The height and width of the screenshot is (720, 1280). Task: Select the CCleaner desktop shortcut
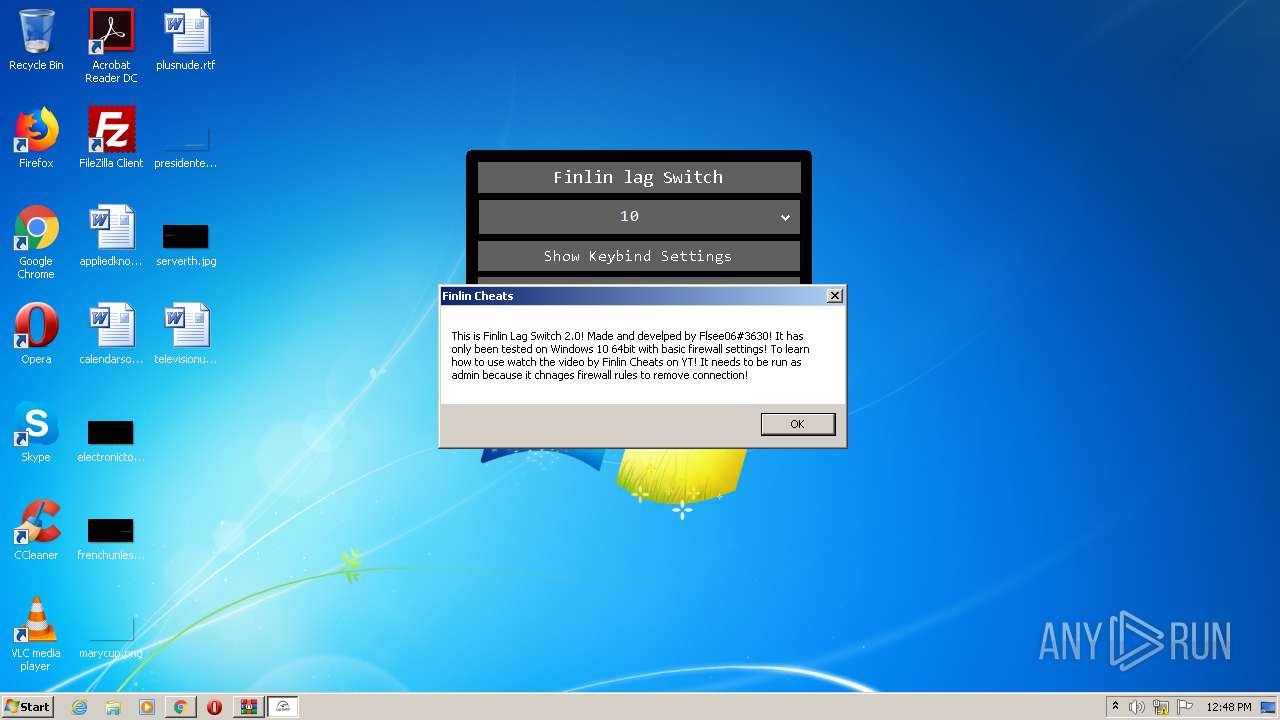click(x=36, y=530)
